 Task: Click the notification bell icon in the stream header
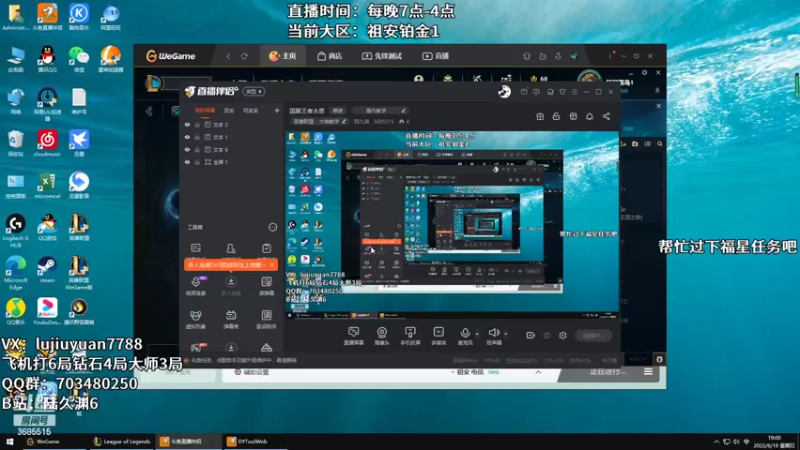(x=589, y=116)
